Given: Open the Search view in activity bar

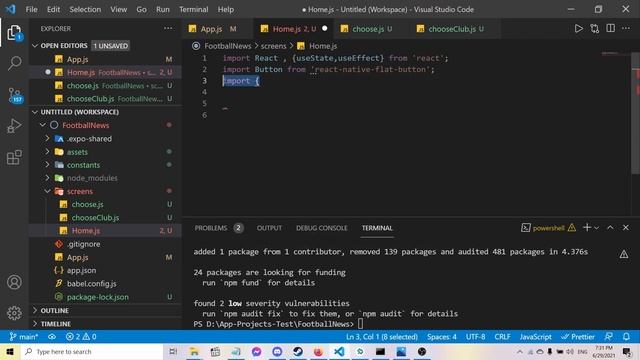Looking at the screenshot, I should click(x=14, y=63).
